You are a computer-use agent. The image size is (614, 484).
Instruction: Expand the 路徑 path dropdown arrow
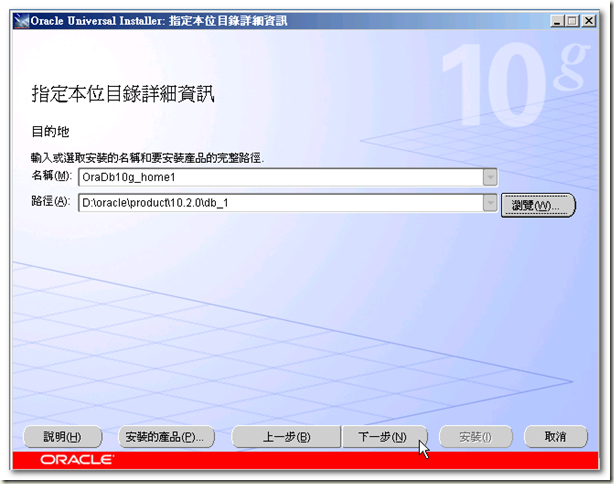point(490,203)
